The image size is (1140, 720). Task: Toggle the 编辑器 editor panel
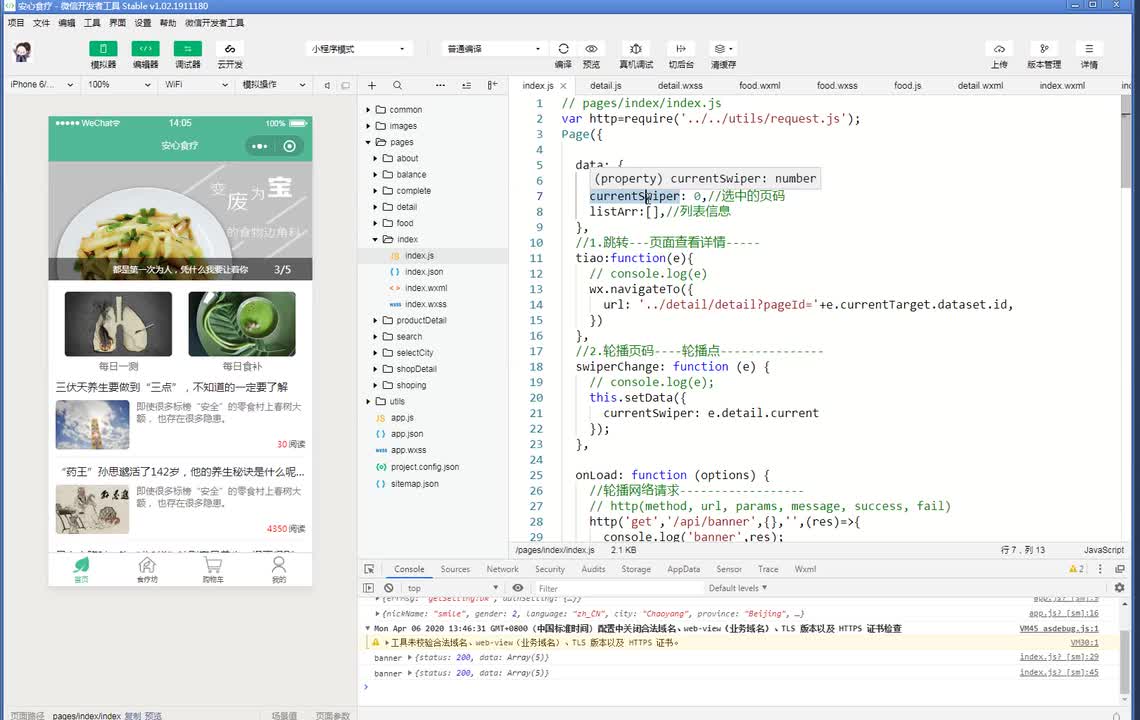click(x=145, y=49)
